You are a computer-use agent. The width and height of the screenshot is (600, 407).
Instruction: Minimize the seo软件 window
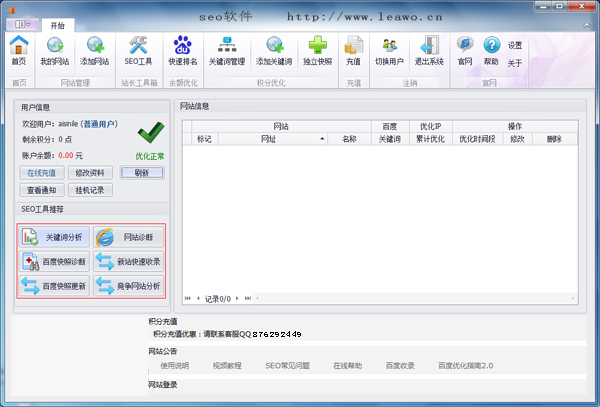click(543, 6)
